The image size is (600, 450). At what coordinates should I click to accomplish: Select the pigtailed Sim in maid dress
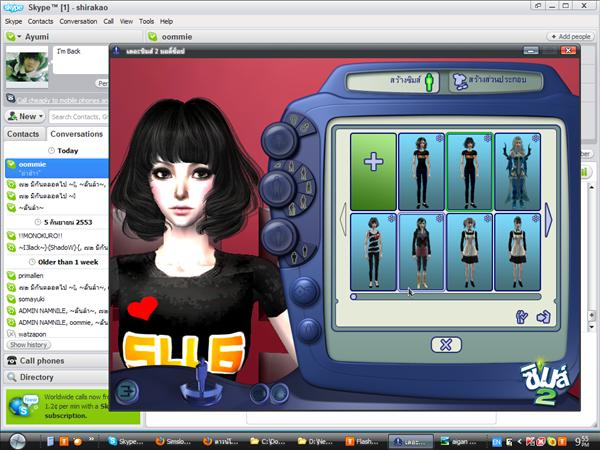tap(469, 252)
